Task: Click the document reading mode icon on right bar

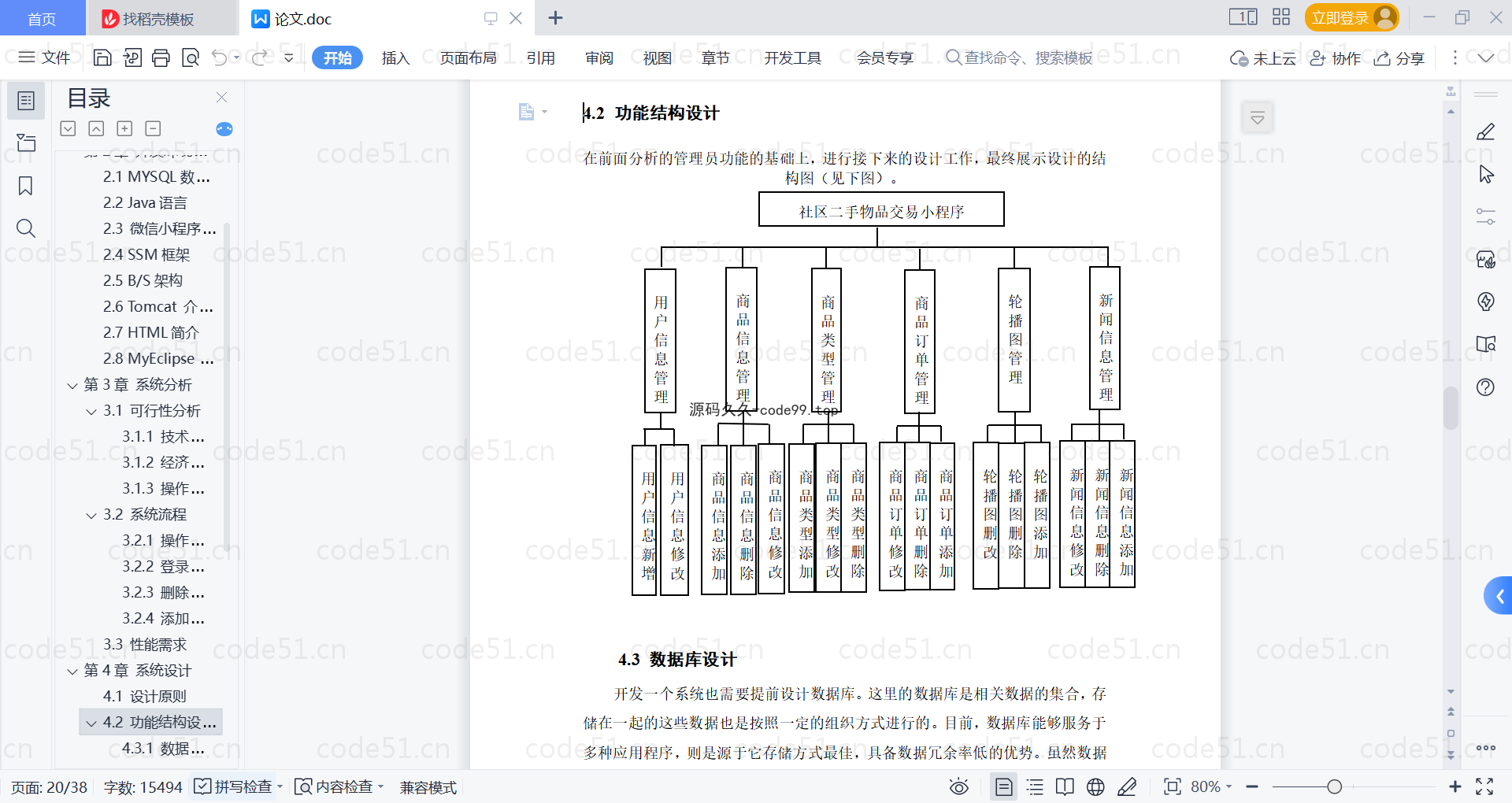Action: pyautogui.click(x=1486, y=344)
